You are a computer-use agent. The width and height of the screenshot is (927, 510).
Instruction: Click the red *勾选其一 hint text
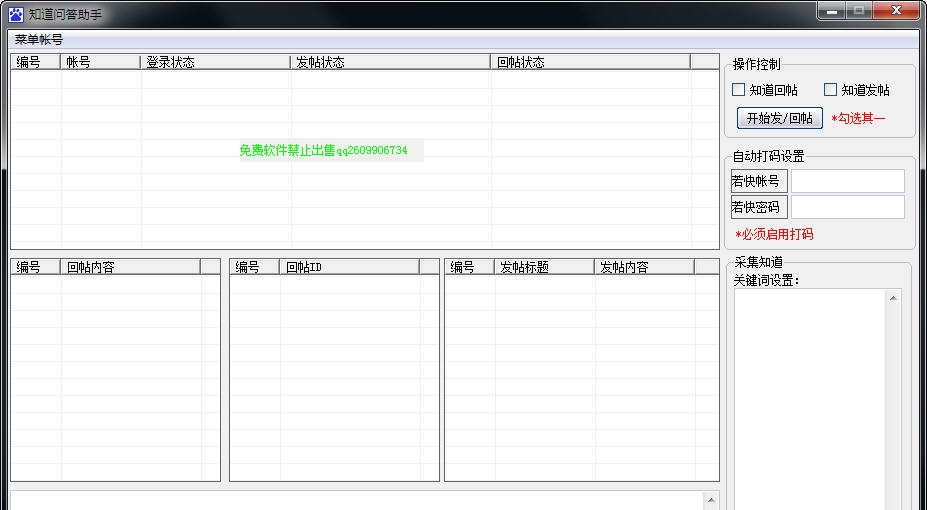coord(858,118)
